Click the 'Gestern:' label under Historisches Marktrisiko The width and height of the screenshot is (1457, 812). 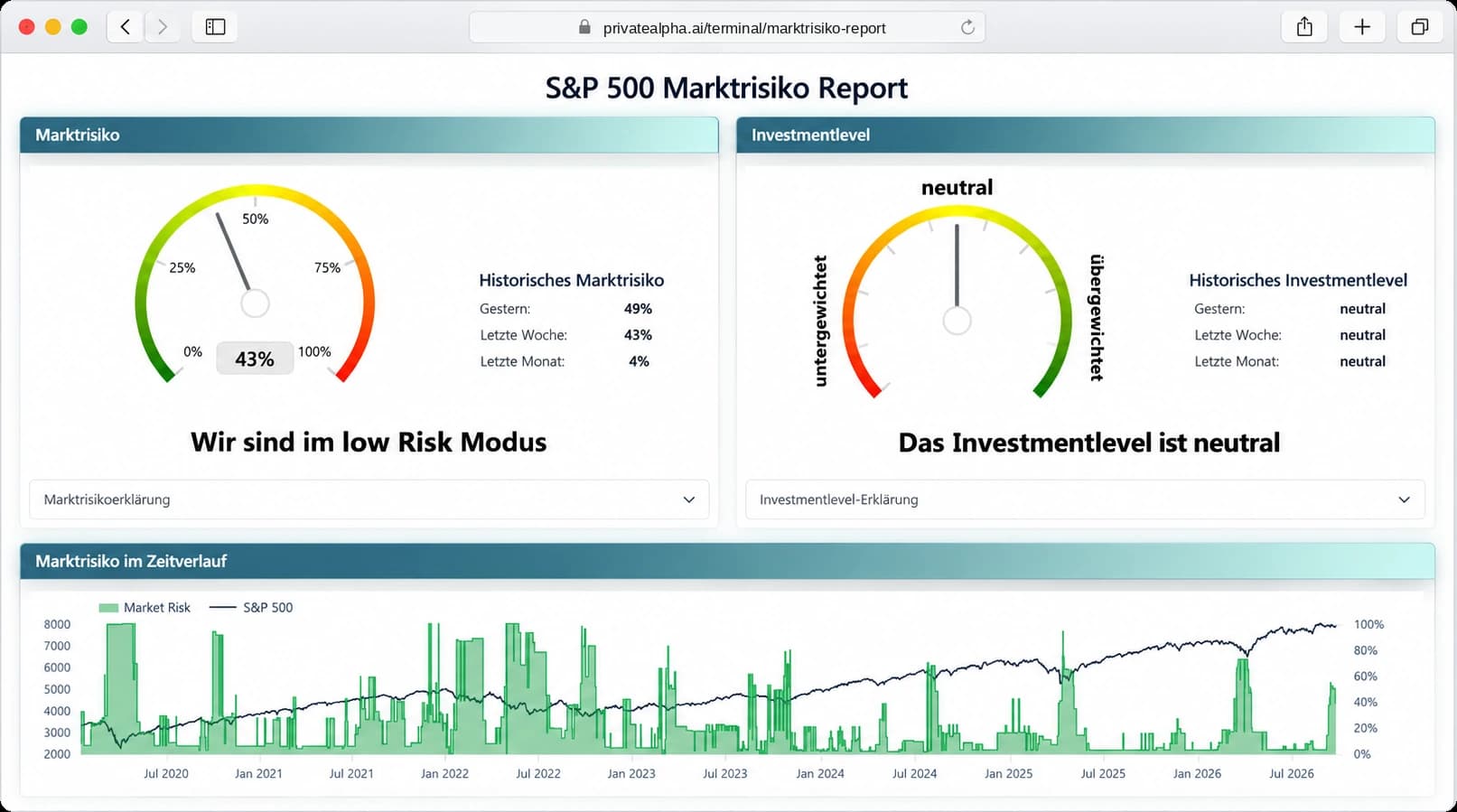[505, 309]
